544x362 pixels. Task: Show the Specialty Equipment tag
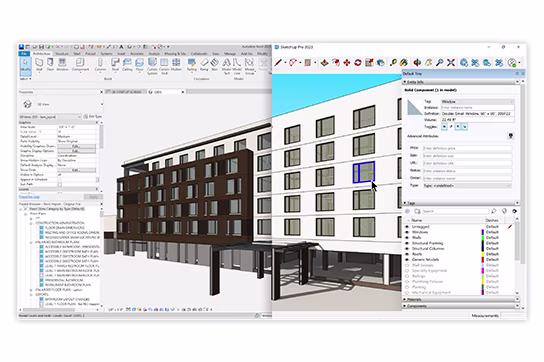(407, 271)
